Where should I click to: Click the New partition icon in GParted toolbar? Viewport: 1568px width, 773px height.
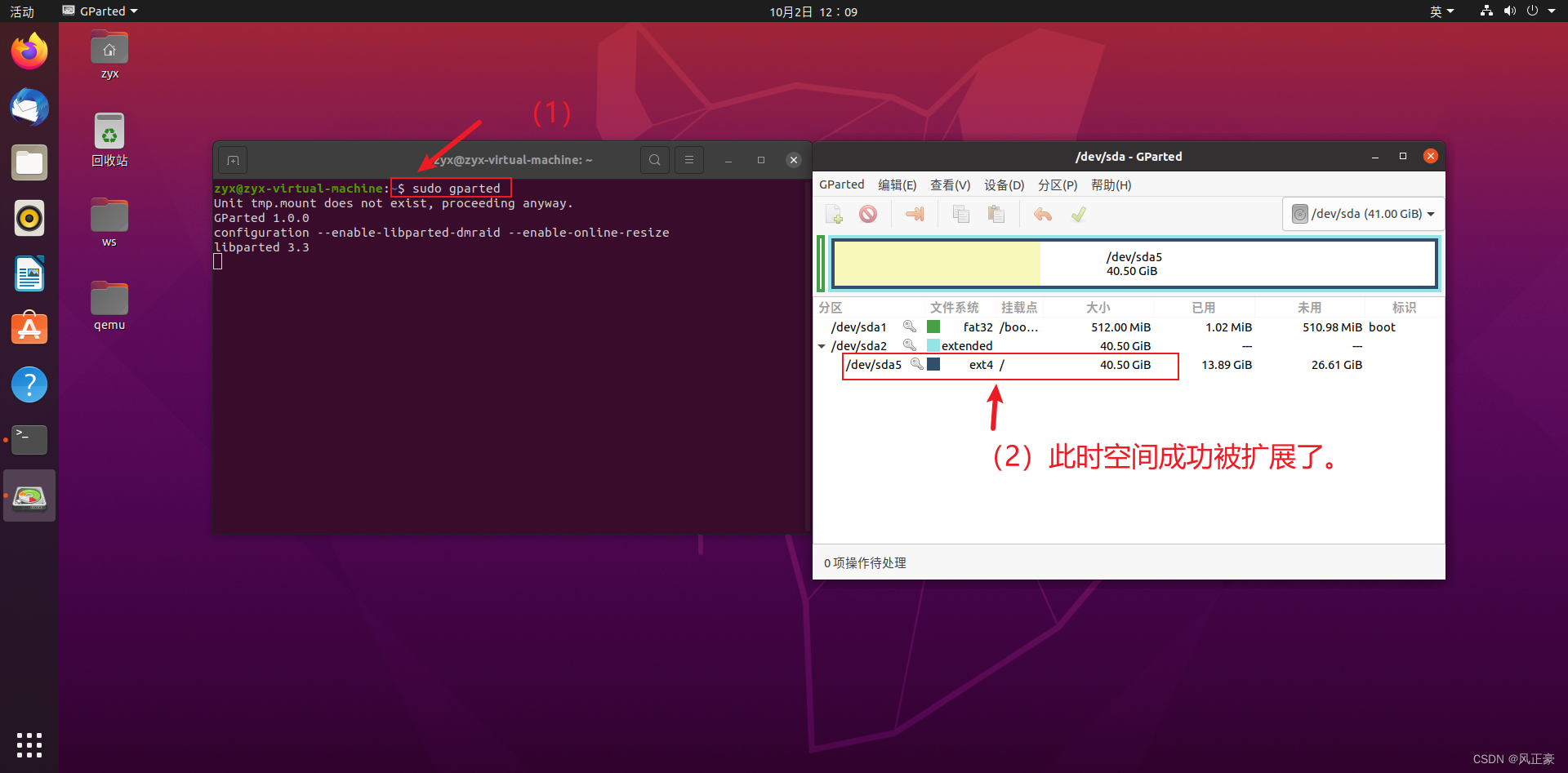point(834,214)
